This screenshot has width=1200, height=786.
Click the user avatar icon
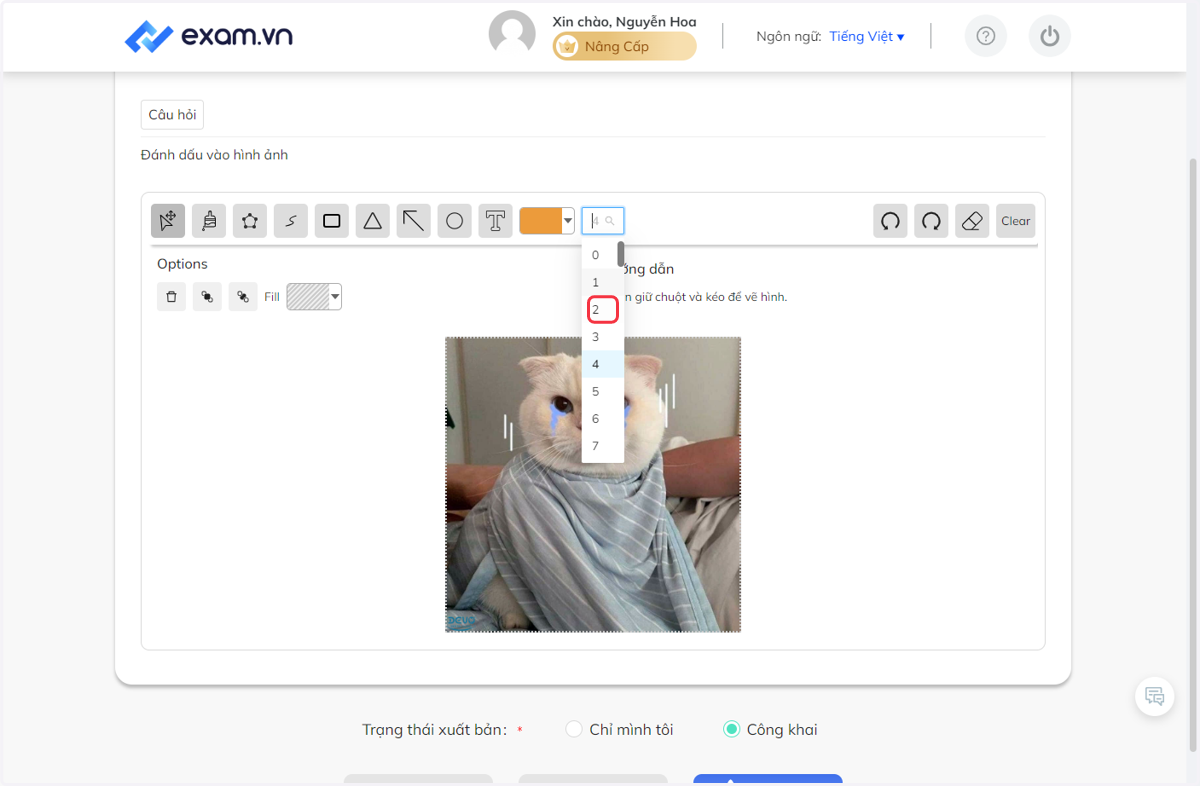(x=512, y=35)
